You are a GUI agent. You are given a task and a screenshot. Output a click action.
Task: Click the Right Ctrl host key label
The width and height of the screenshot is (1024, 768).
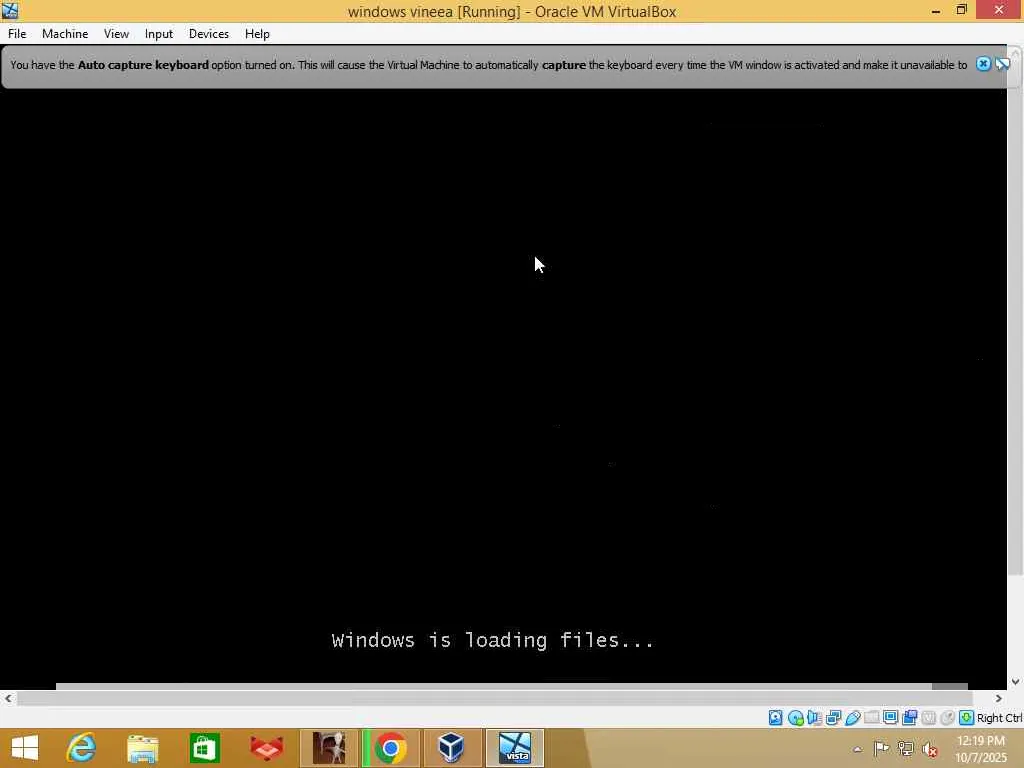click(x=999, y=718)
